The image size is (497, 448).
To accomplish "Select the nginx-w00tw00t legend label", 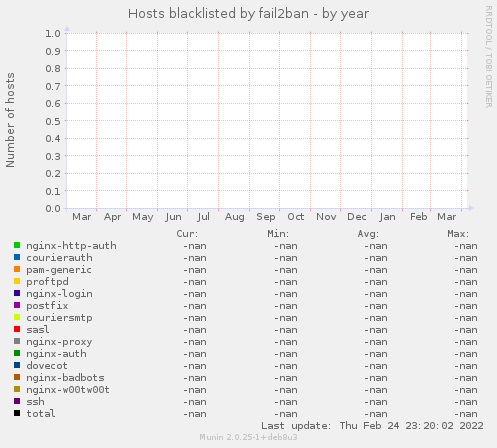I will 68,390.
